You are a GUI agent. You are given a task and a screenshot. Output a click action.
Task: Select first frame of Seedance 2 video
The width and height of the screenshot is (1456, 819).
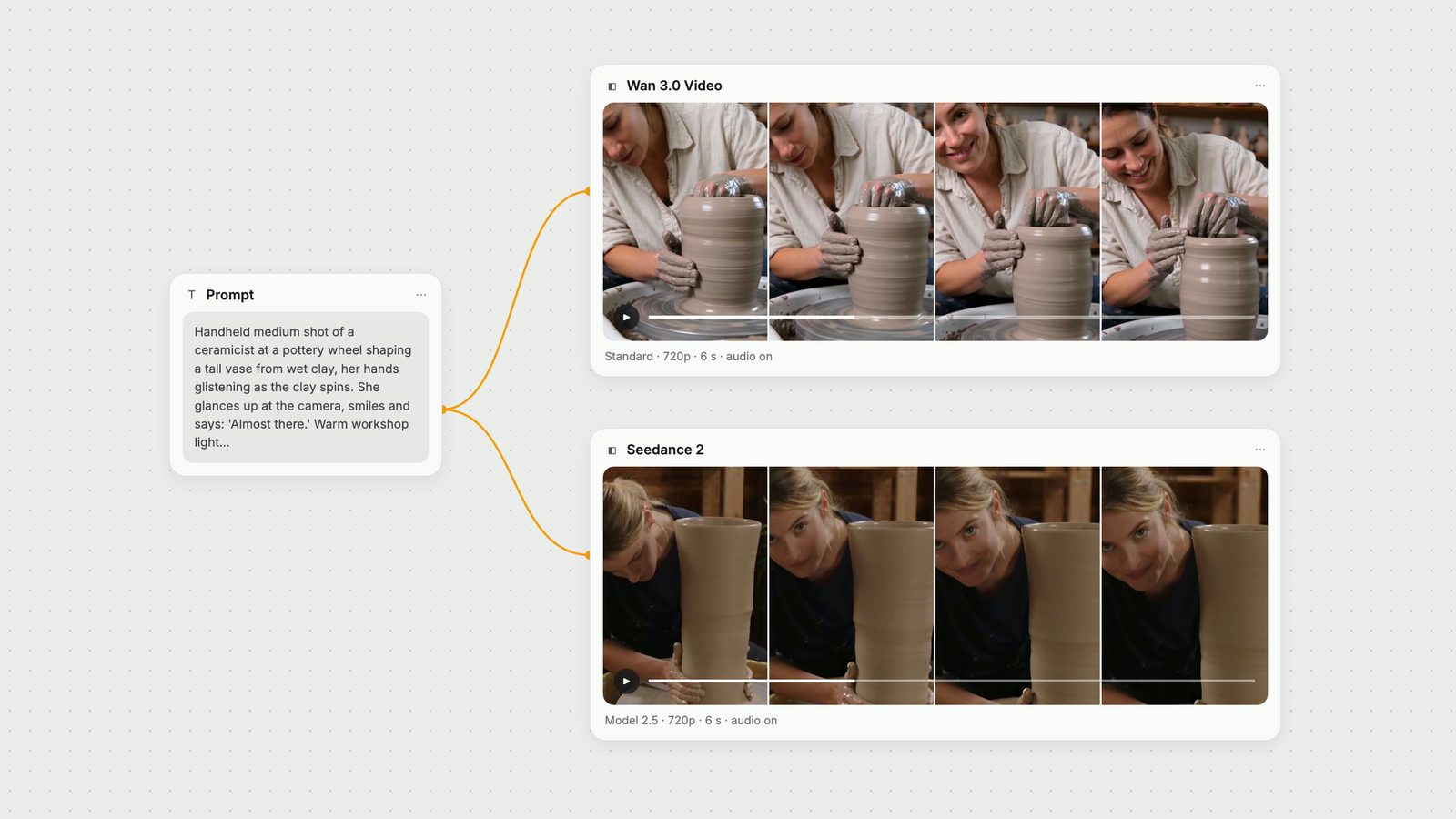click(685, 586)
